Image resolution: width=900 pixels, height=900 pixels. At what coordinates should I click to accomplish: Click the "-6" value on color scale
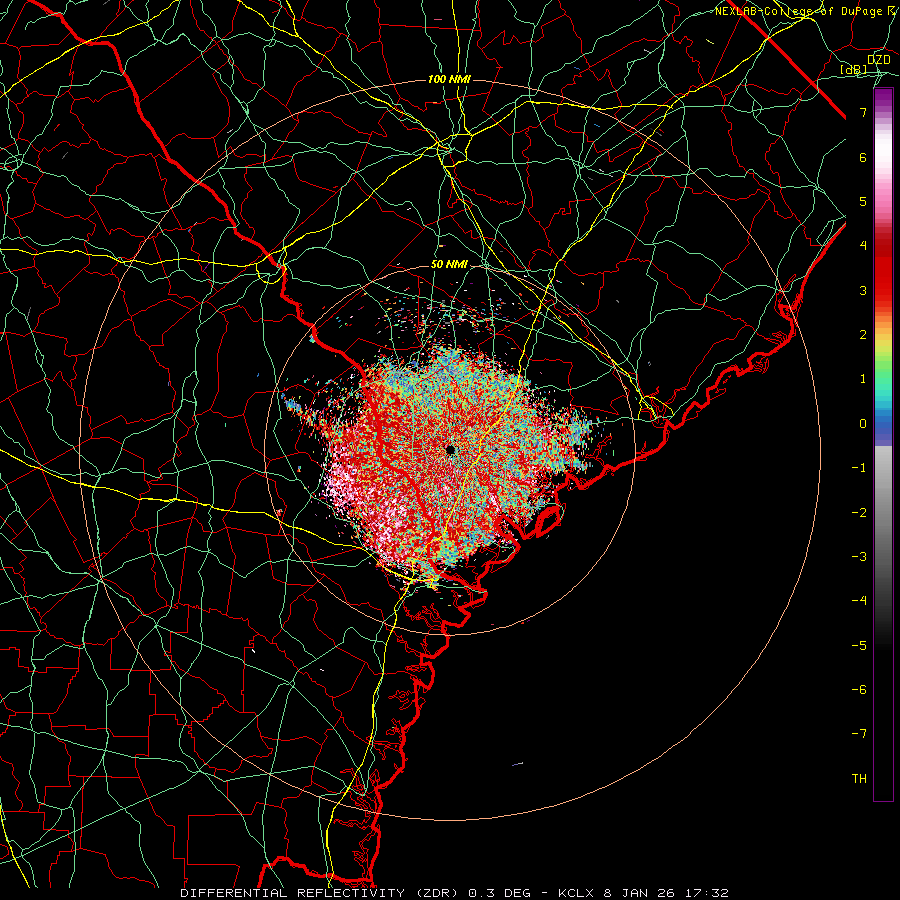[x=859, y=690]
